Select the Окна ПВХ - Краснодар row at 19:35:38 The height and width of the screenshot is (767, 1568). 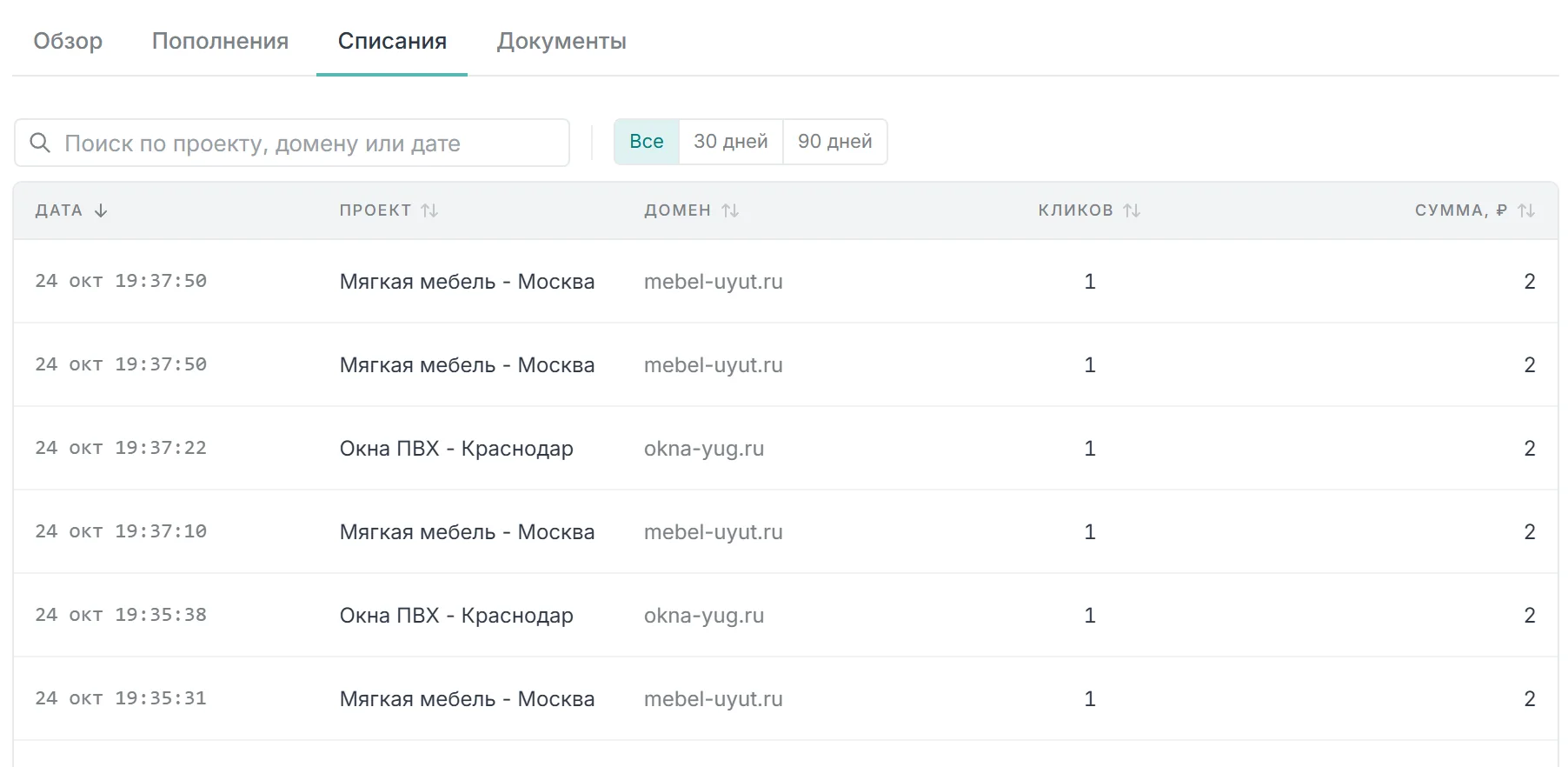point(785,615)
